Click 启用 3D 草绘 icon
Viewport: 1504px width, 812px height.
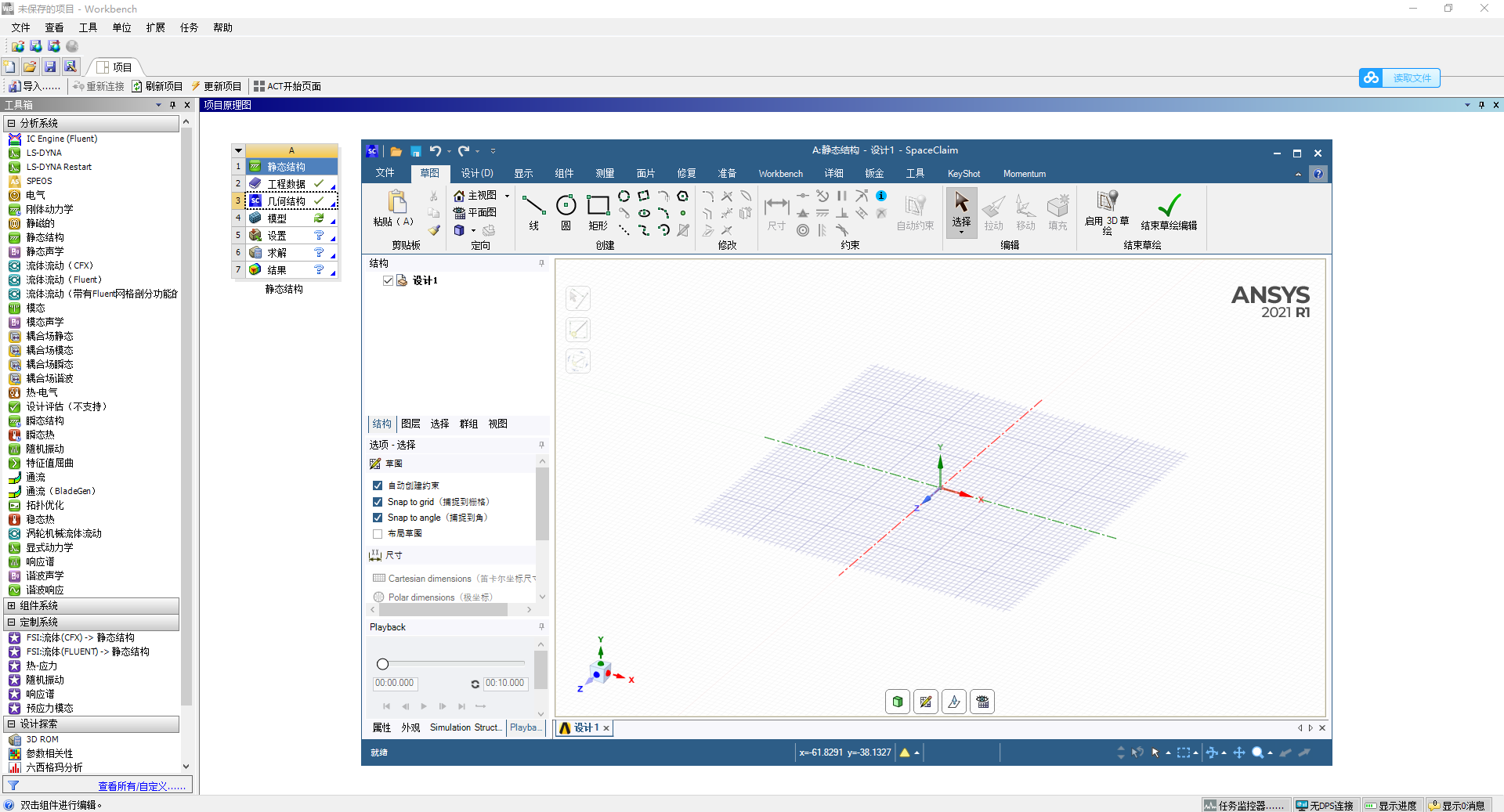(1107, 200)
